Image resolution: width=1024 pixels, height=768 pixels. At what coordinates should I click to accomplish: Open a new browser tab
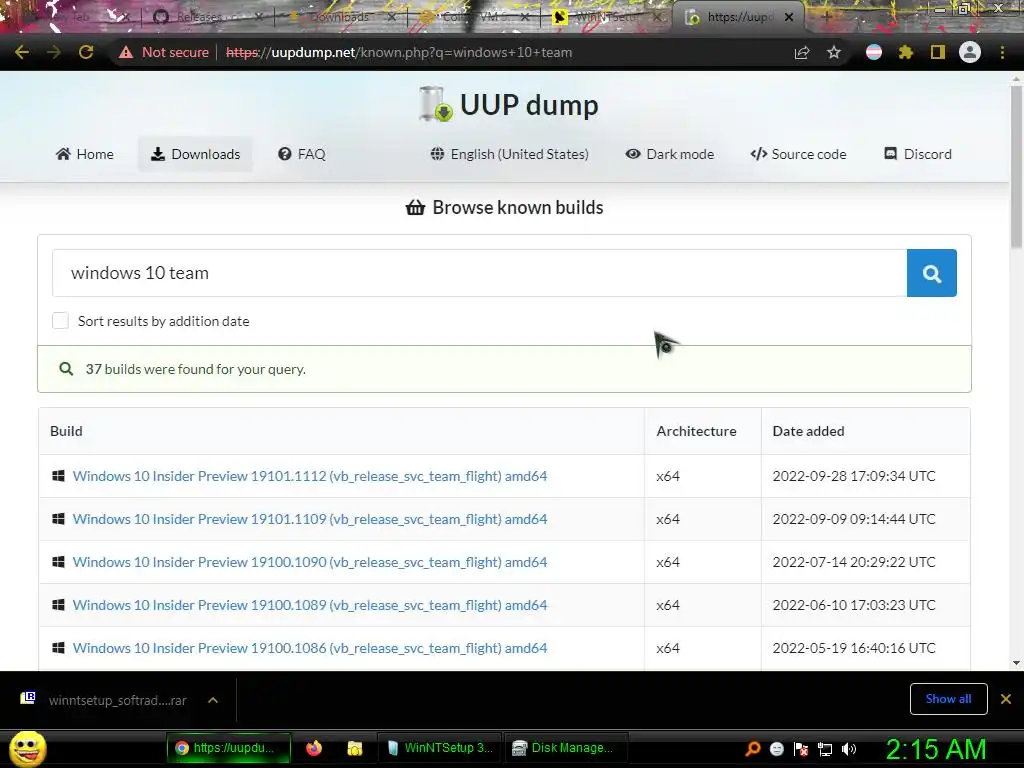tap(825, 17)
